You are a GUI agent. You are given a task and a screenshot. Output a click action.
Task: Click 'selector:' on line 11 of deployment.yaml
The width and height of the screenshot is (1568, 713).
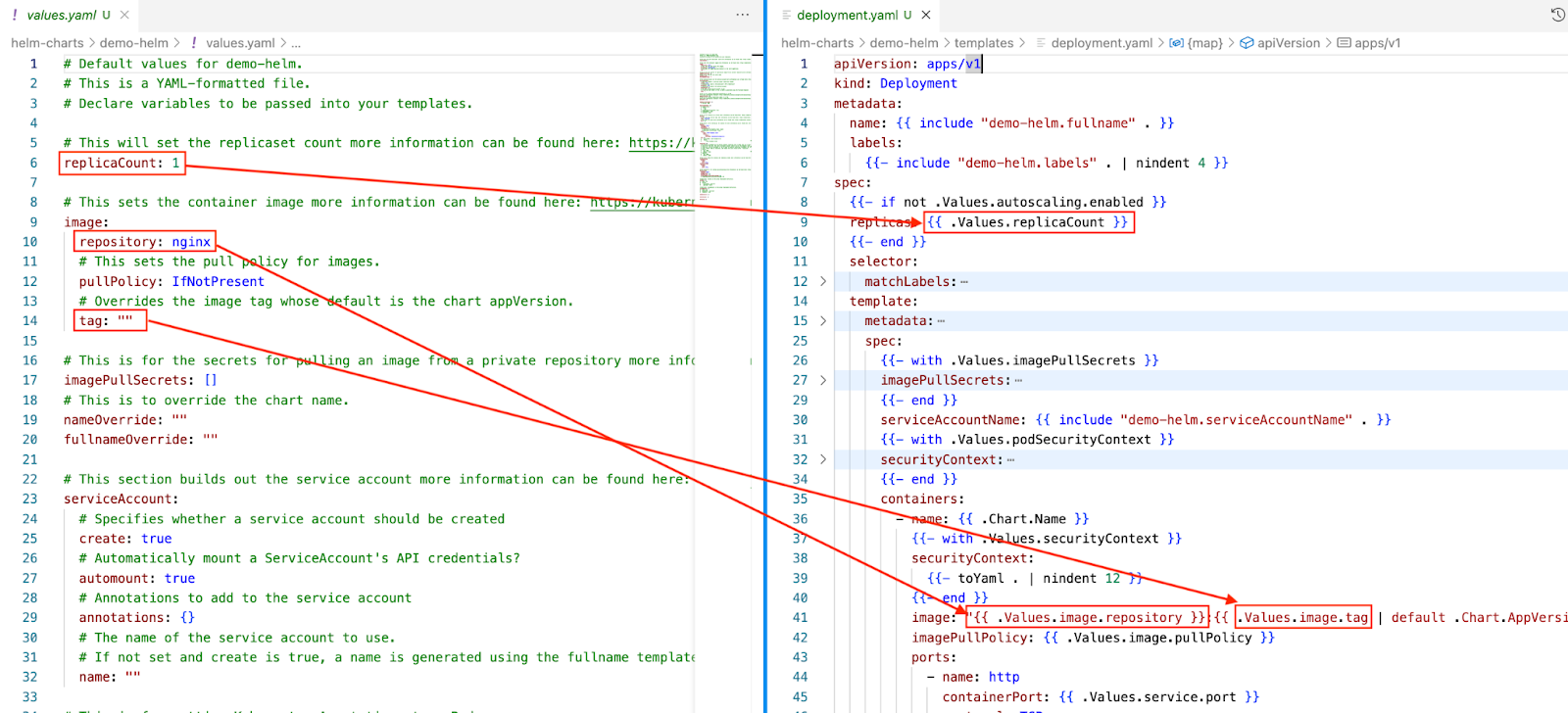tap(884, 261)
